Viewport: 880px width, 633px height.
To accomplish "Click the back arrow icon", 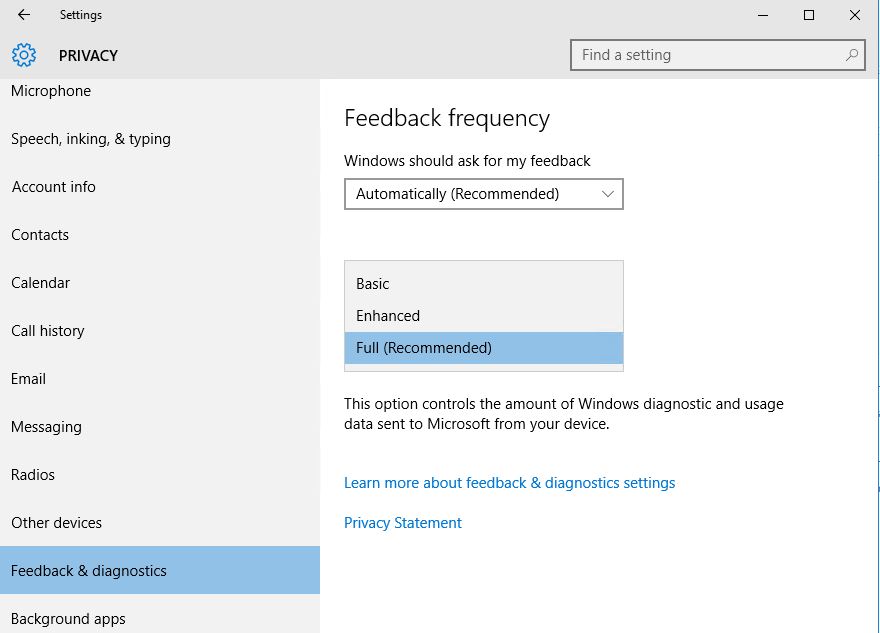I will click(x=24, y=15).
